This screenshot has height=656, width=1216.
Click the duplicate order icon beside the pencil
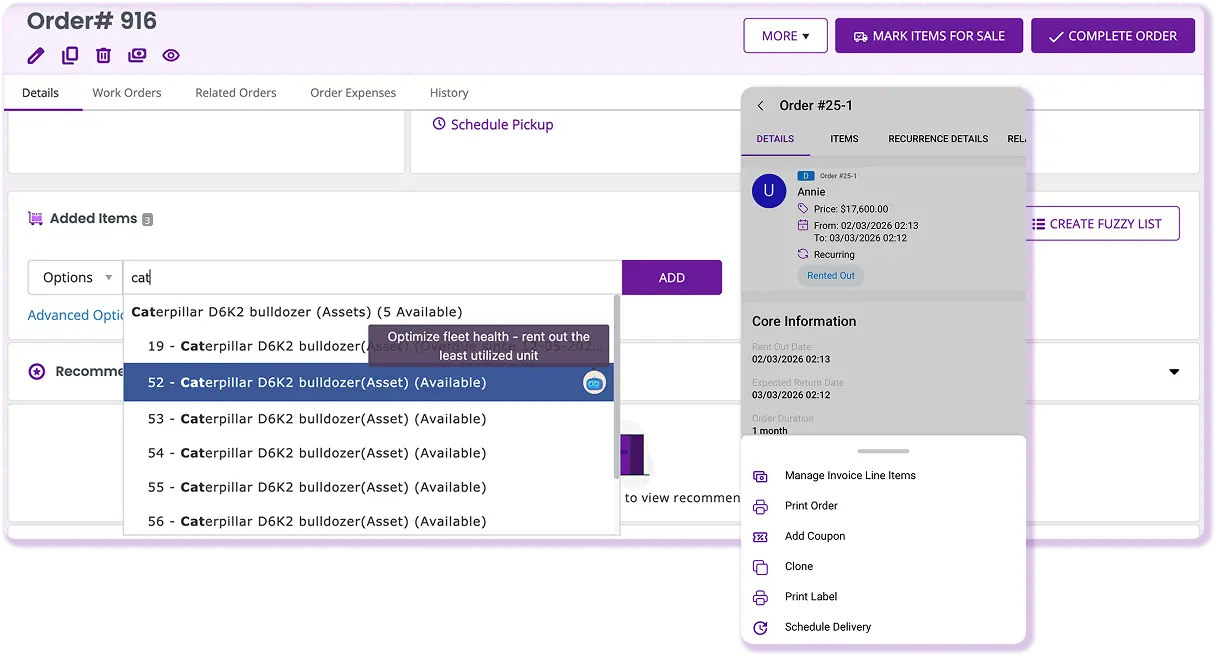(x=70, y=56)
